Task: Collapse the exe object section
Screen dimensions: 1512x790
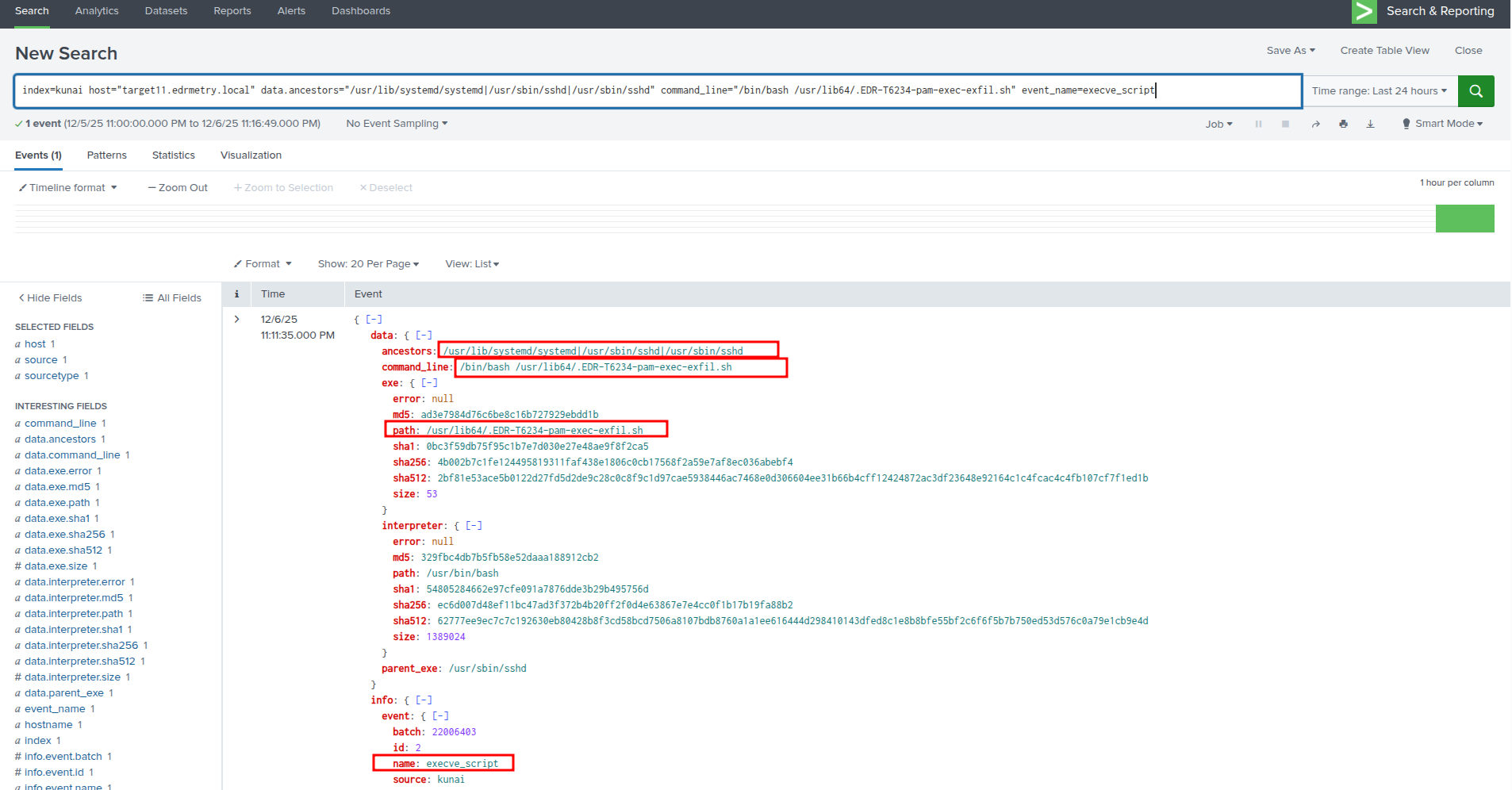Action: (429, 383)
